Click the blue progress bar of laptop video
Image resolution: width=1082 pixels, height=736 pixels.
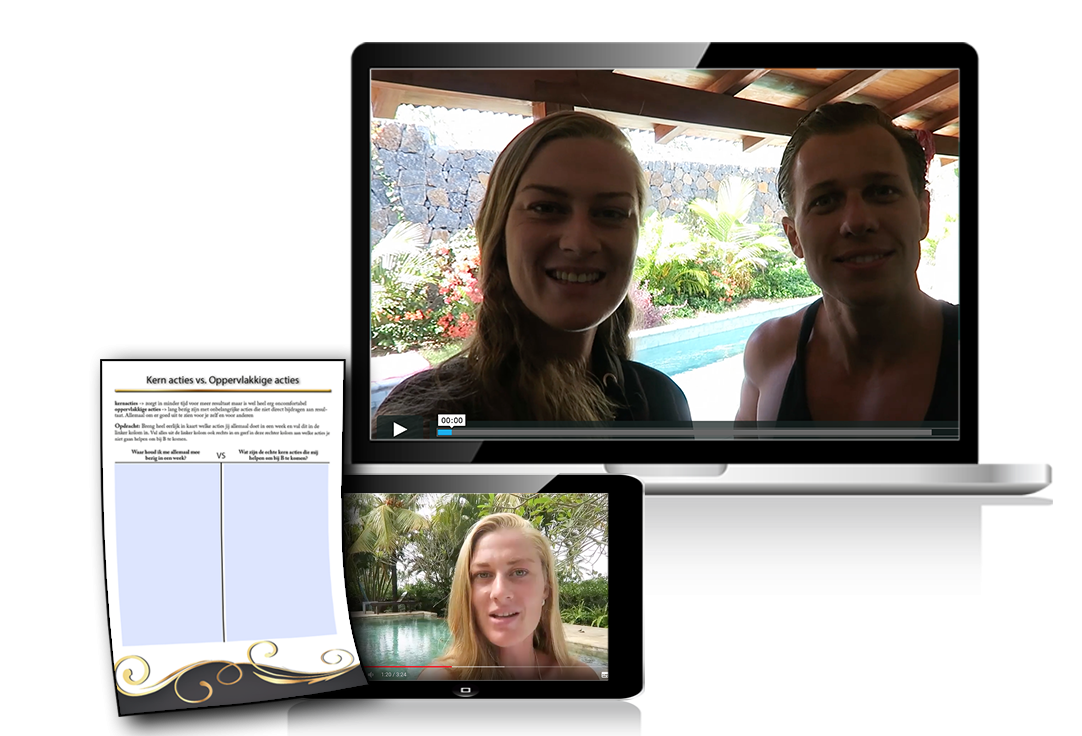click(x=445, y=432)
